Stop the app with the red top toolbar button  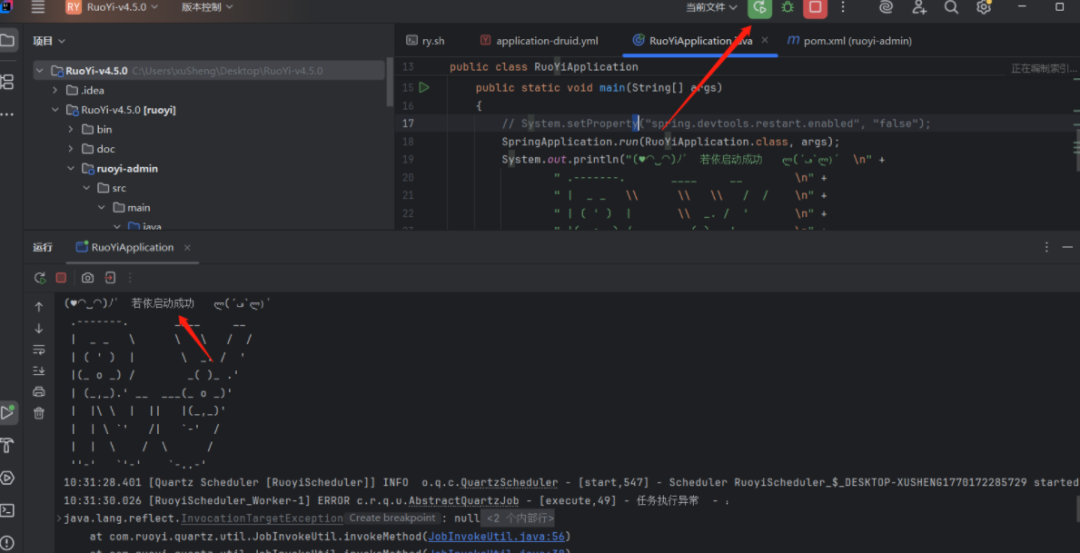coord(815,8)
